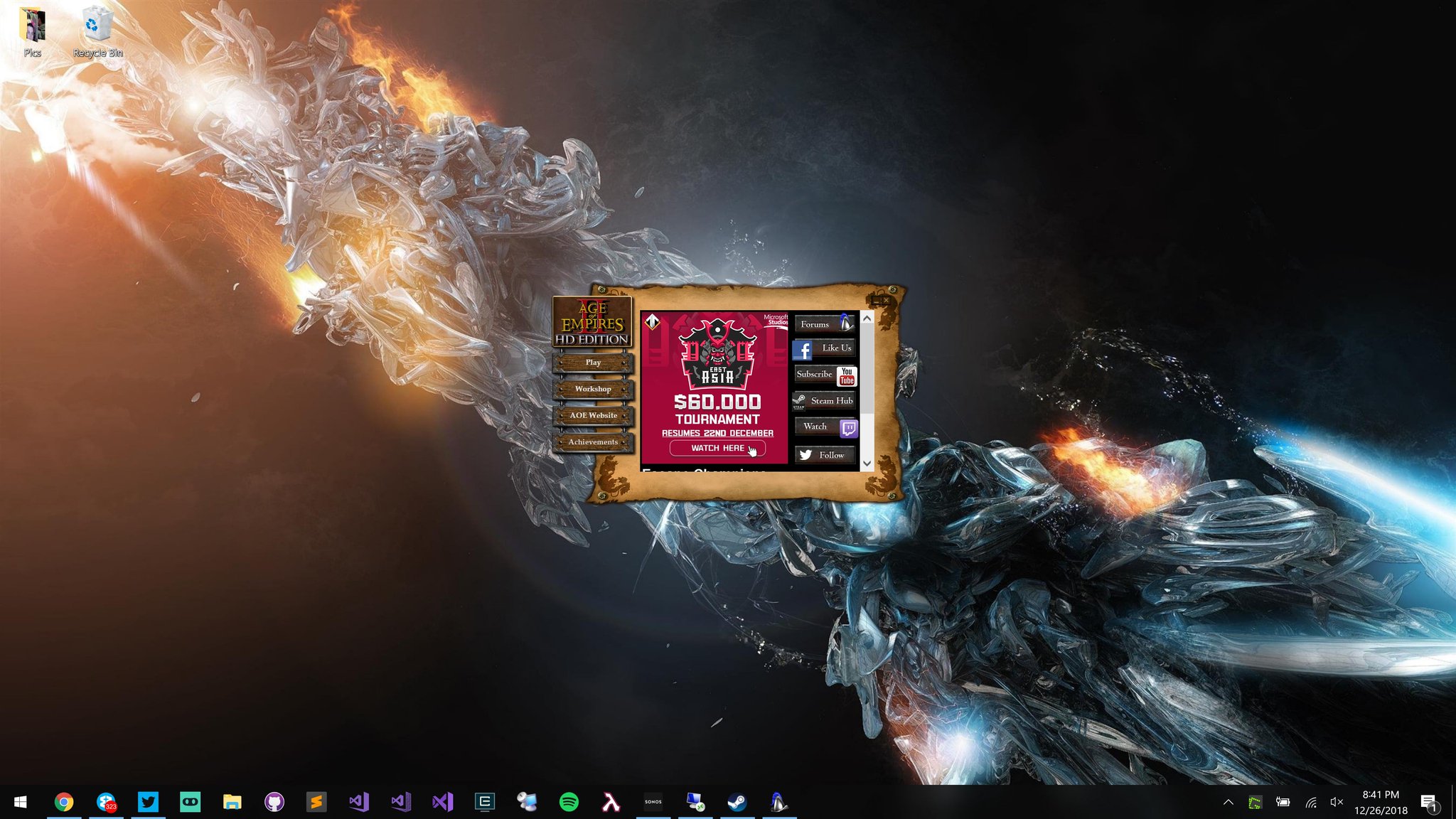Open Spotify from the taskbar
This screenshot has width=1456, height=819.
569,803
